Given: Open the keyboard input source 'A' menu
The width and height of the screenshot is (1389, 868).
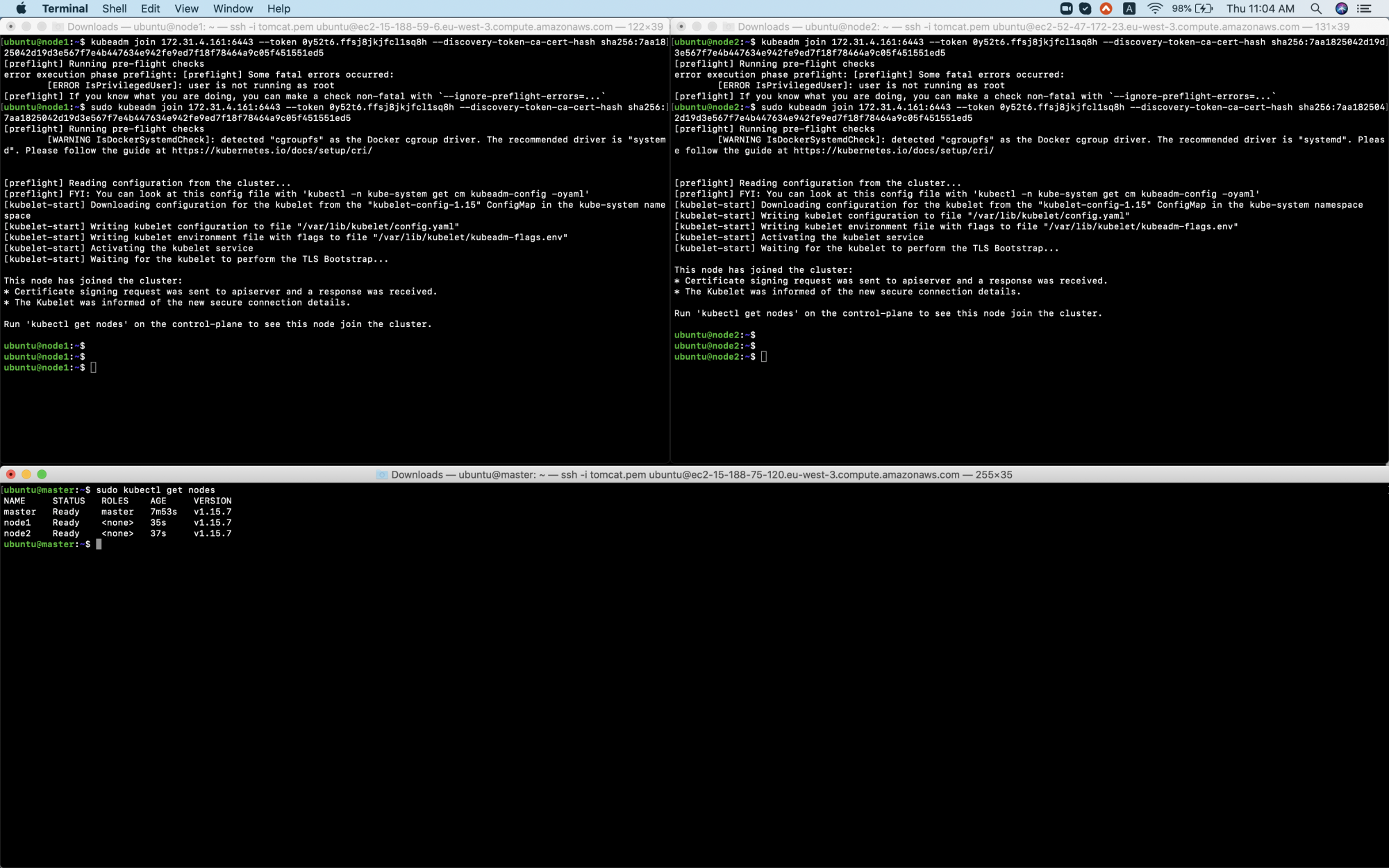Looking at the screenshot, I should [1129, 8].
